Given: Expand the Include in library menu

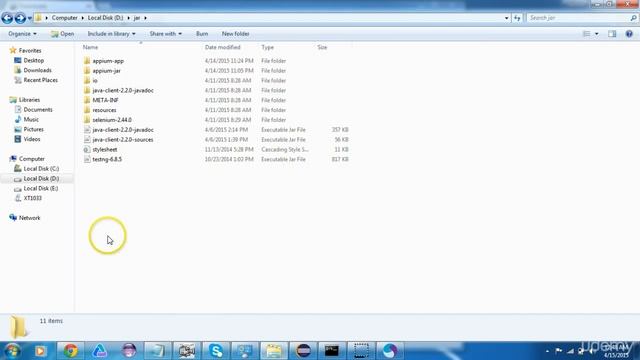Looking at the screenshot, I should click(x=111, y=34).
